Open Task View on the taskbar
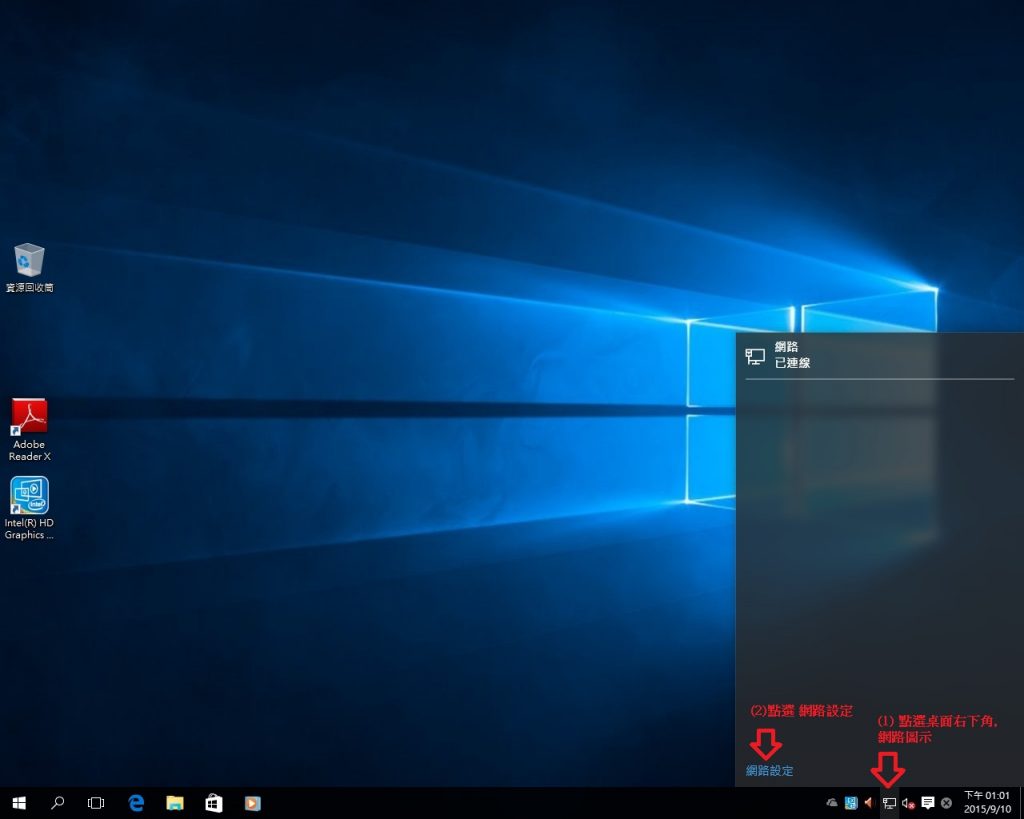The height and width of the screenshot is (819, 1024). (x=96, y=802)
